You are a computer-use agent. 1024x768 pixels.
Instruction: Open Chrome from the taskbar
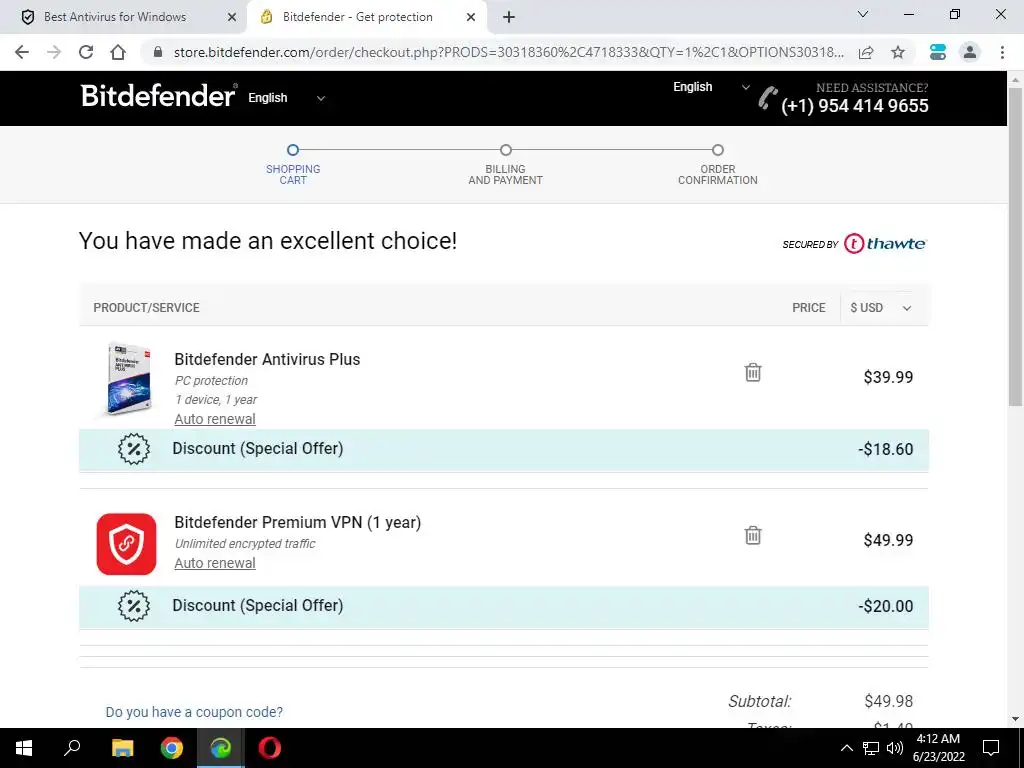pyautogui.click(x=172, y=748)
